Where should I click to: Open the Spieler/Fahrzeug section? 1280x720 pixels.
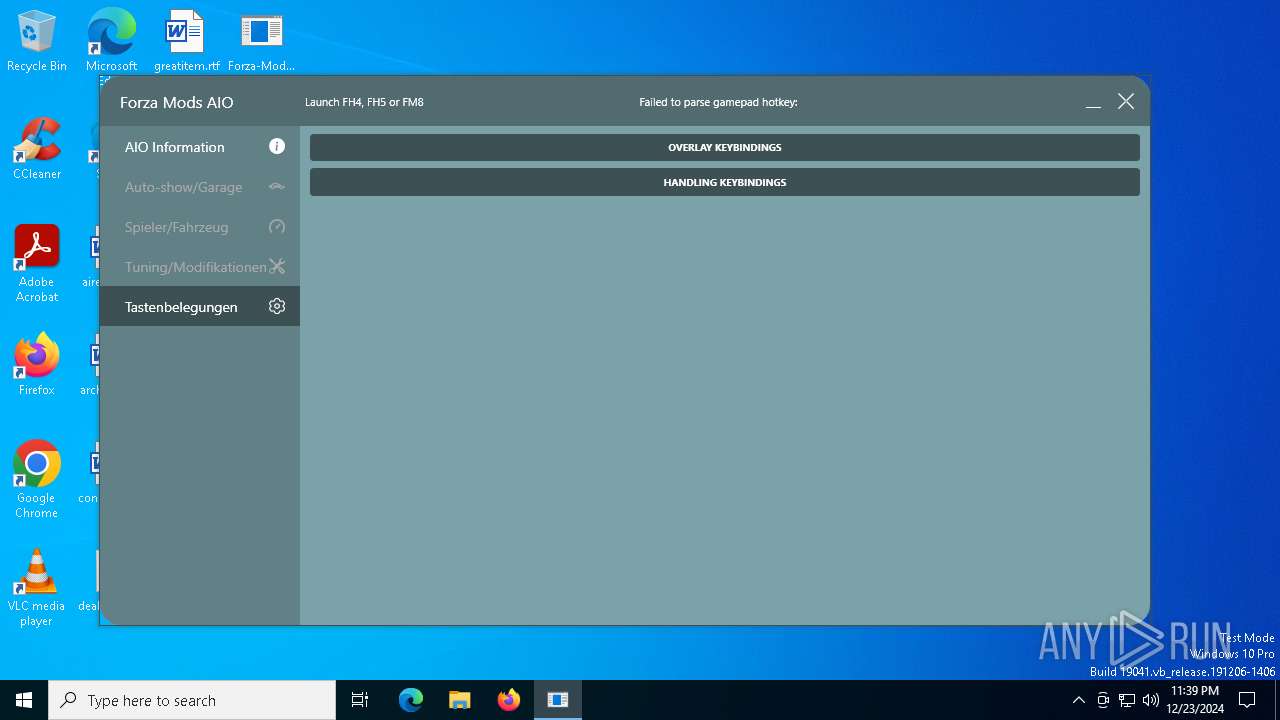[x=200, y=227]
